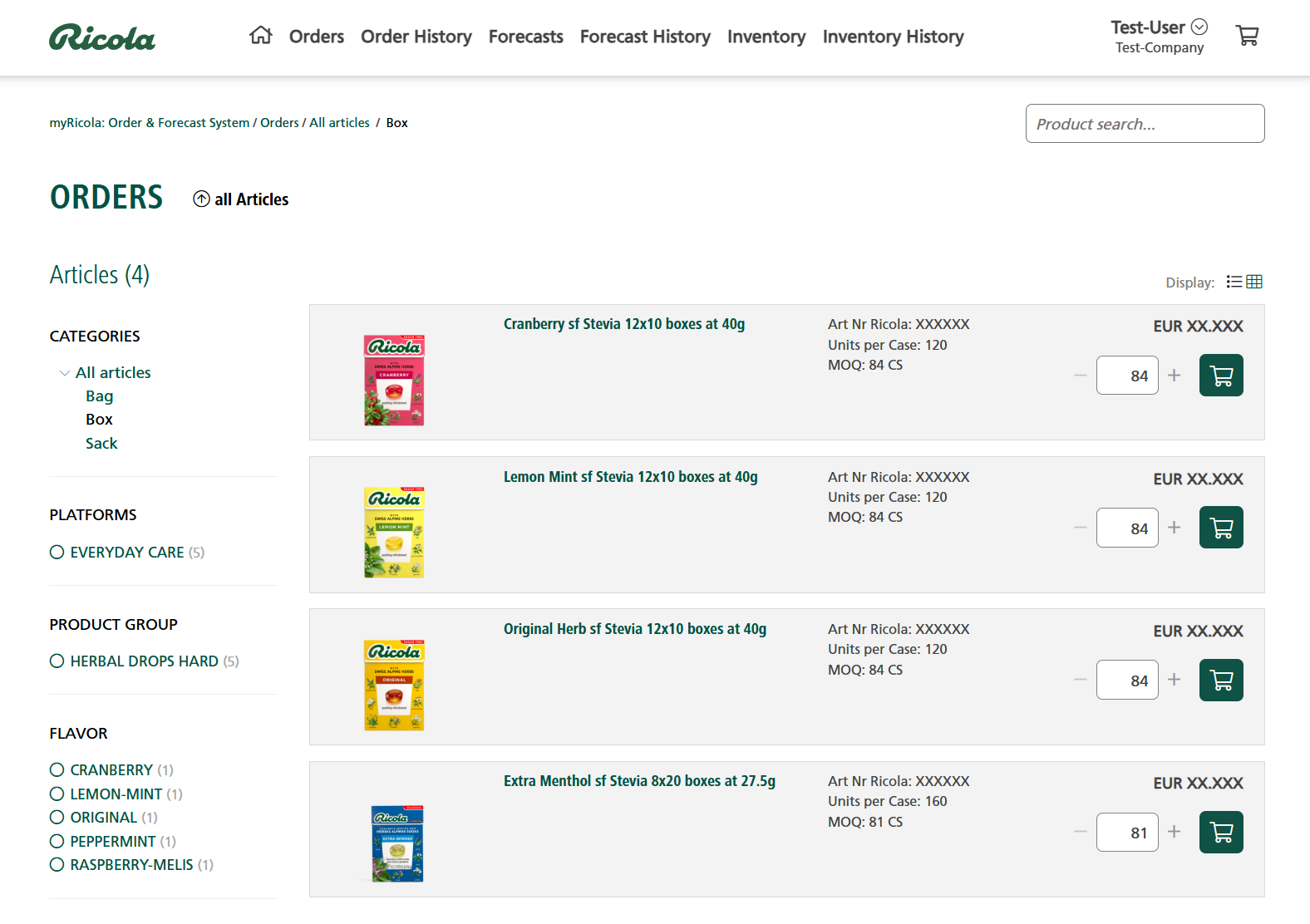
Task: Open Extra Menthol sf Stevia 8x20 product link
Action: (x=639, y=781)
